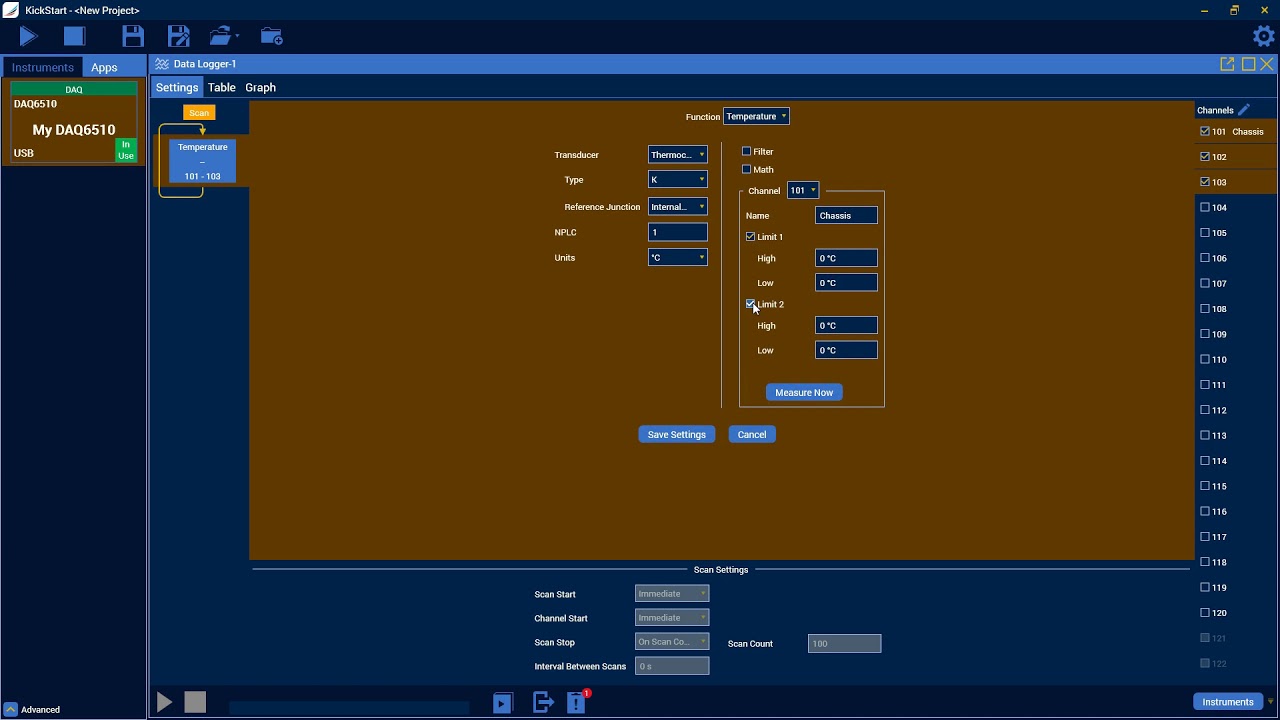Uncheck channel 102 checkbox
Viewport: 1280px width, 720px height.
(x=1205, y=156)
